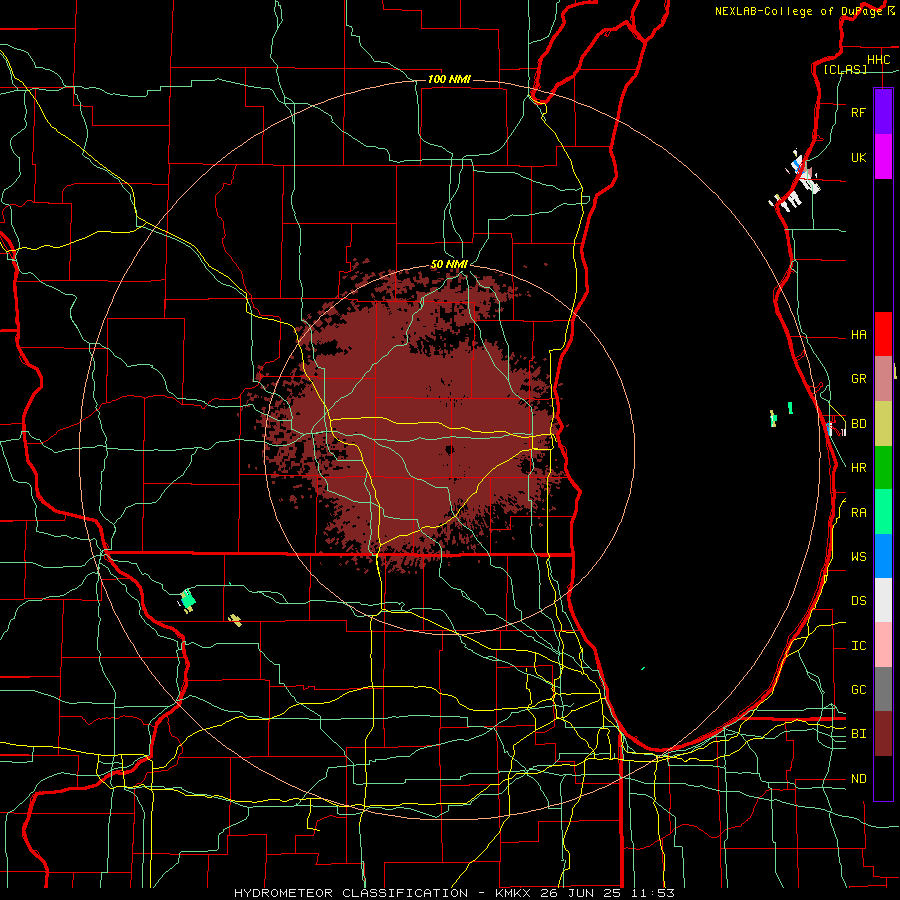Click the 'BI' legend label
The image size is (900, 900).
(859, 734)
